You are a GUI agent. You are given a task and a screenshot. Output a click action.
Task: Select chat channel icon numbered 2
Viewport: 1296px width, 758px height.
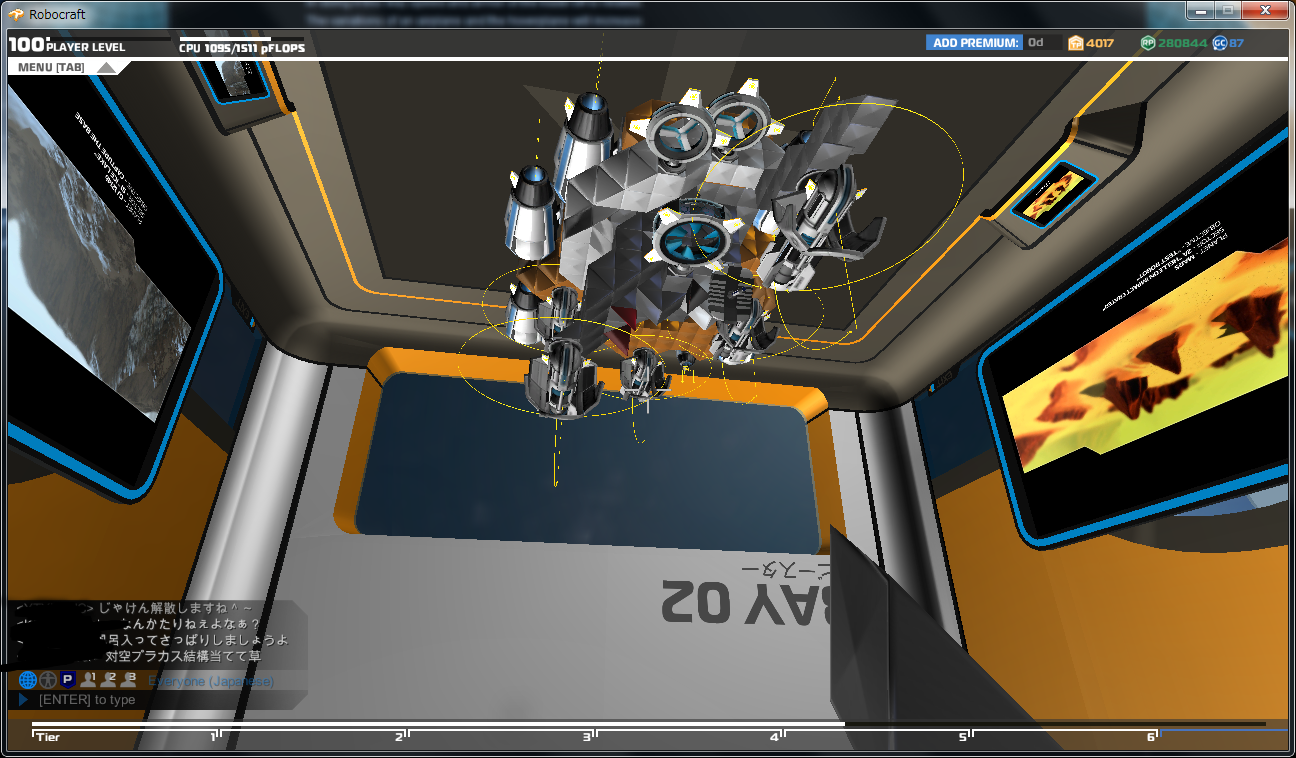(x=109, y=680)
